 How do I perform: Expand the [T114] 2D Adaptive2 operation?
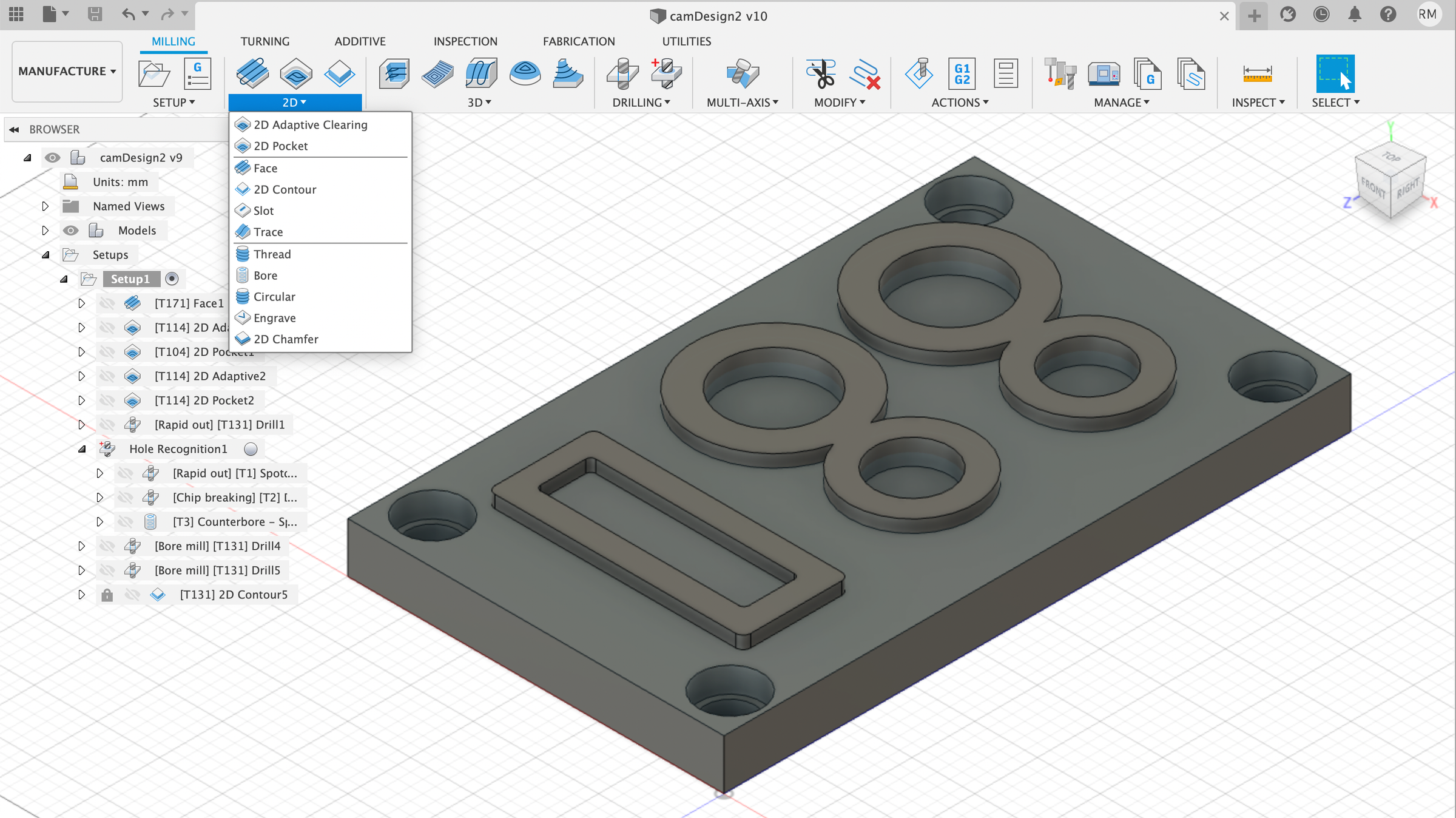(82, 376)
